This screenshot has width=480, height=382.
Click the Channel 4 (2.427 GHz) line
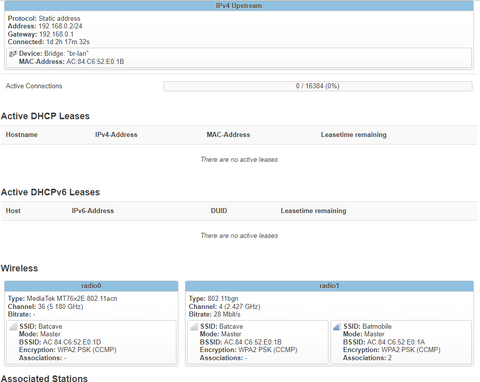[224, 306]
